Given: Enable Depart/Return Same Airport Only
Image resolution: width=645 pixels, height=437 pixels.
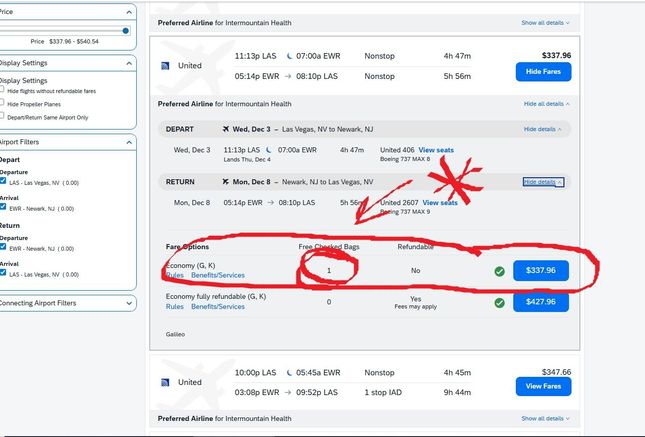Looking at the screenshot, I should (2, 115).
